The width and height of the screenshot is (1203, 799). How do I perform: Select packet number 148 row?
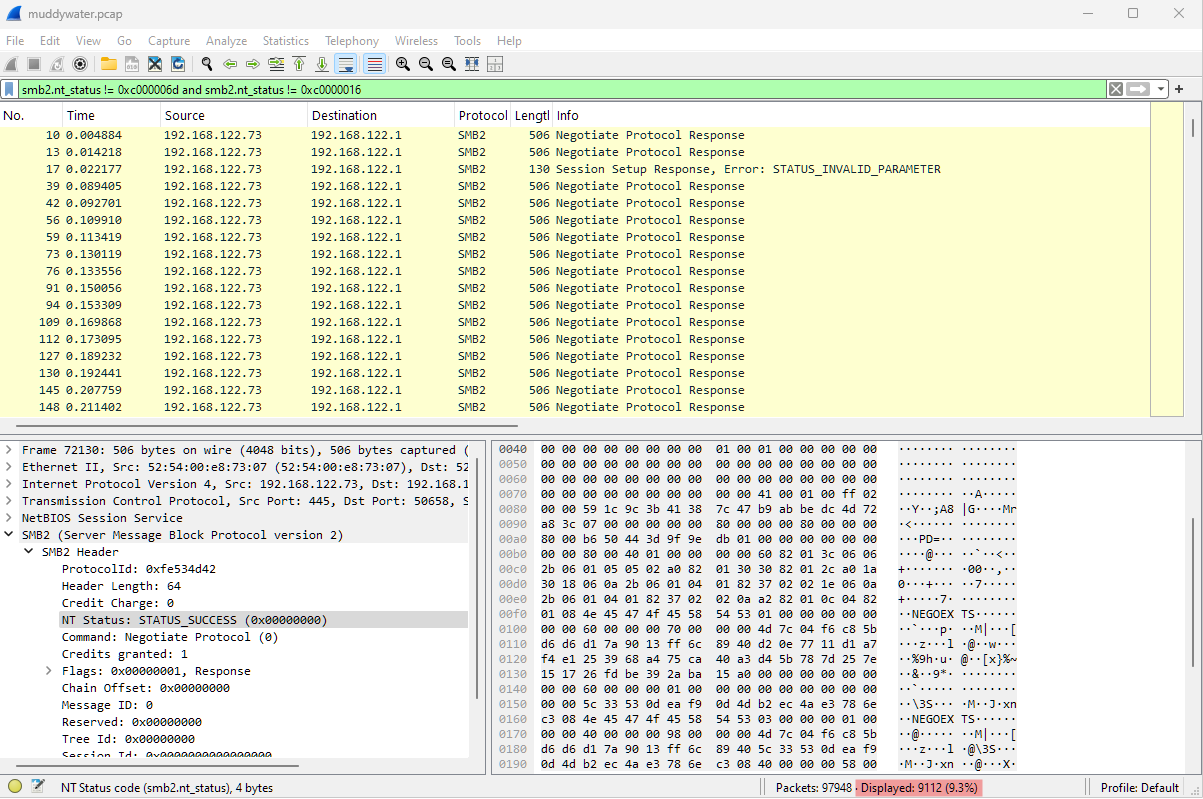point(575,407)
